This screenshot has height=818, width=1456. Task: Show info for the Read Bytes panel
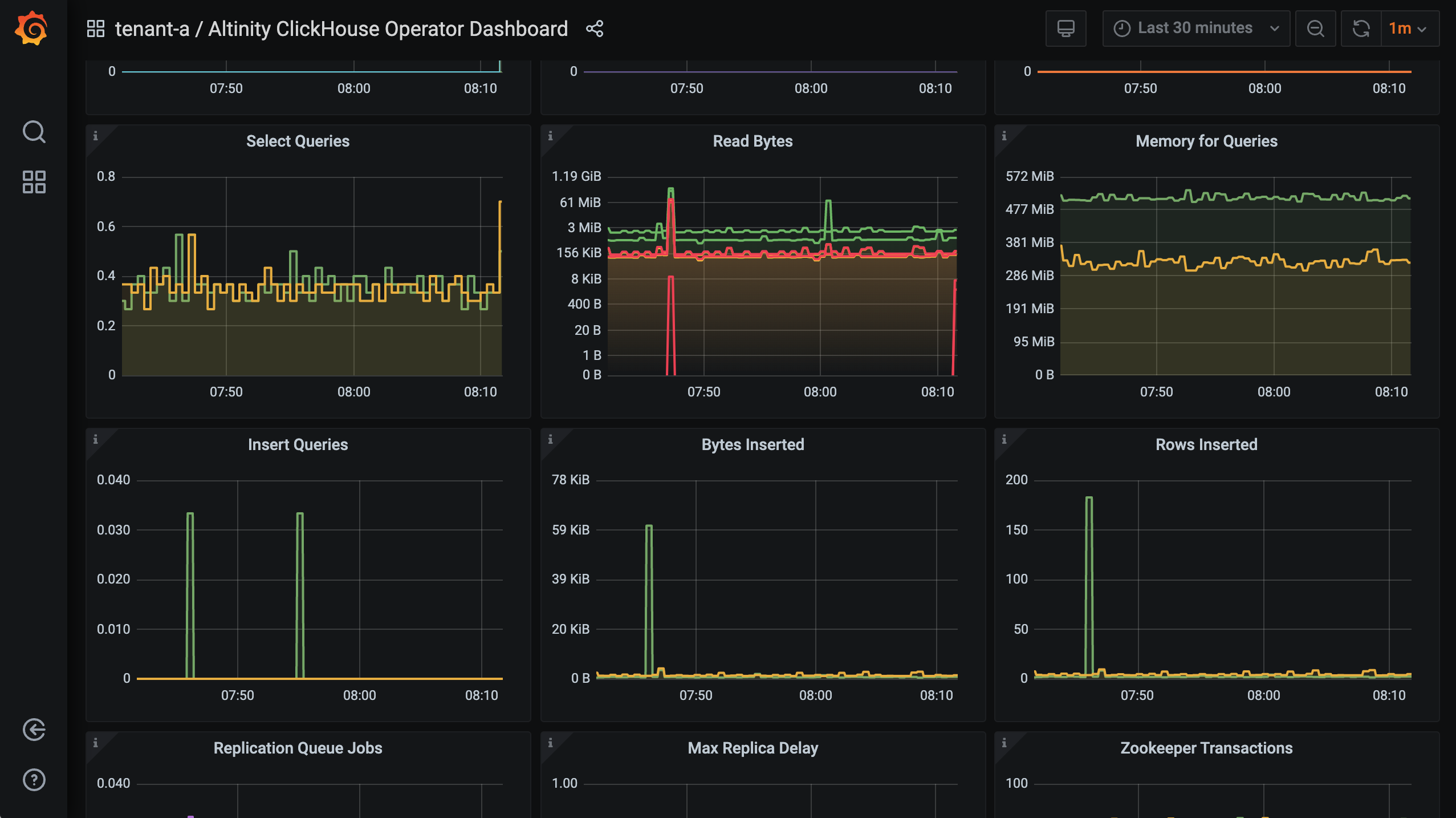550,136
